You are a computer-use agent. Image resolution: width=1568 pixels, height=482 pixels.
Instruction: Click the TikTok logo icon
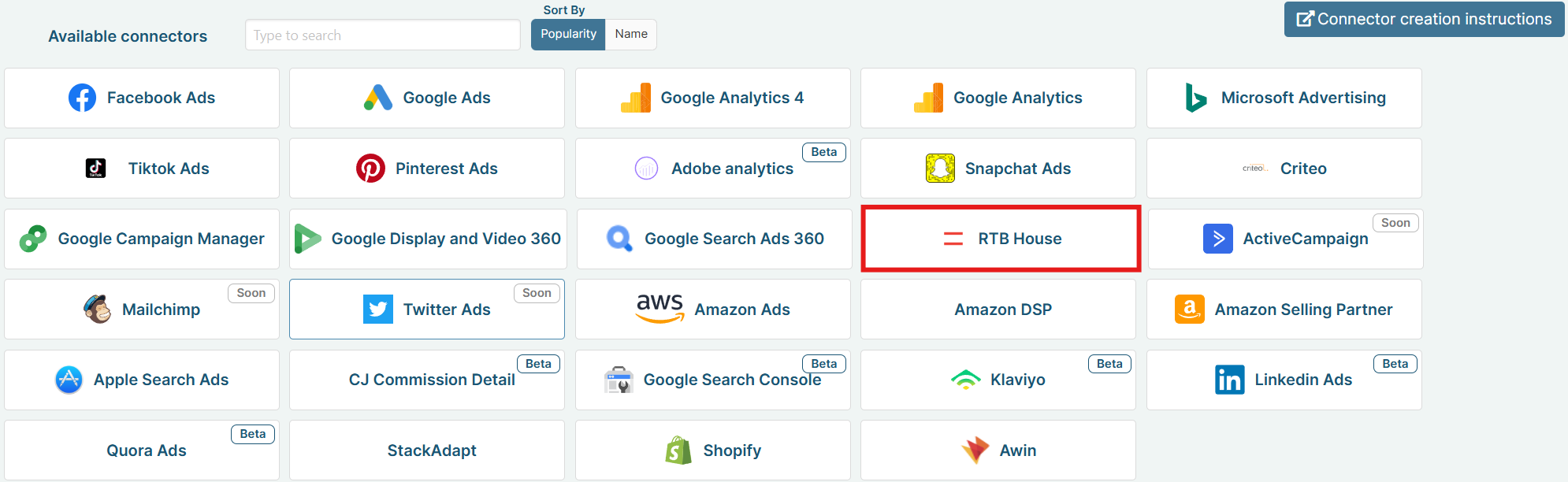(x=95, y=169)
